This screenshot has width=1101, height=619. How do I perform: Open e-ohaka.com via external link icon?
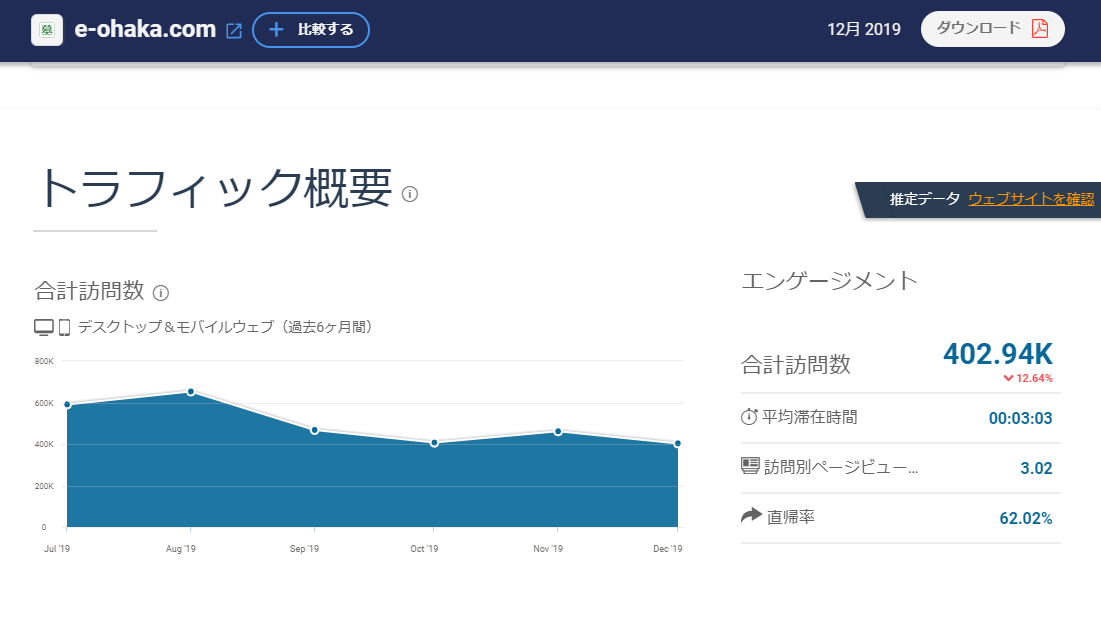click(x=234, y=31)
